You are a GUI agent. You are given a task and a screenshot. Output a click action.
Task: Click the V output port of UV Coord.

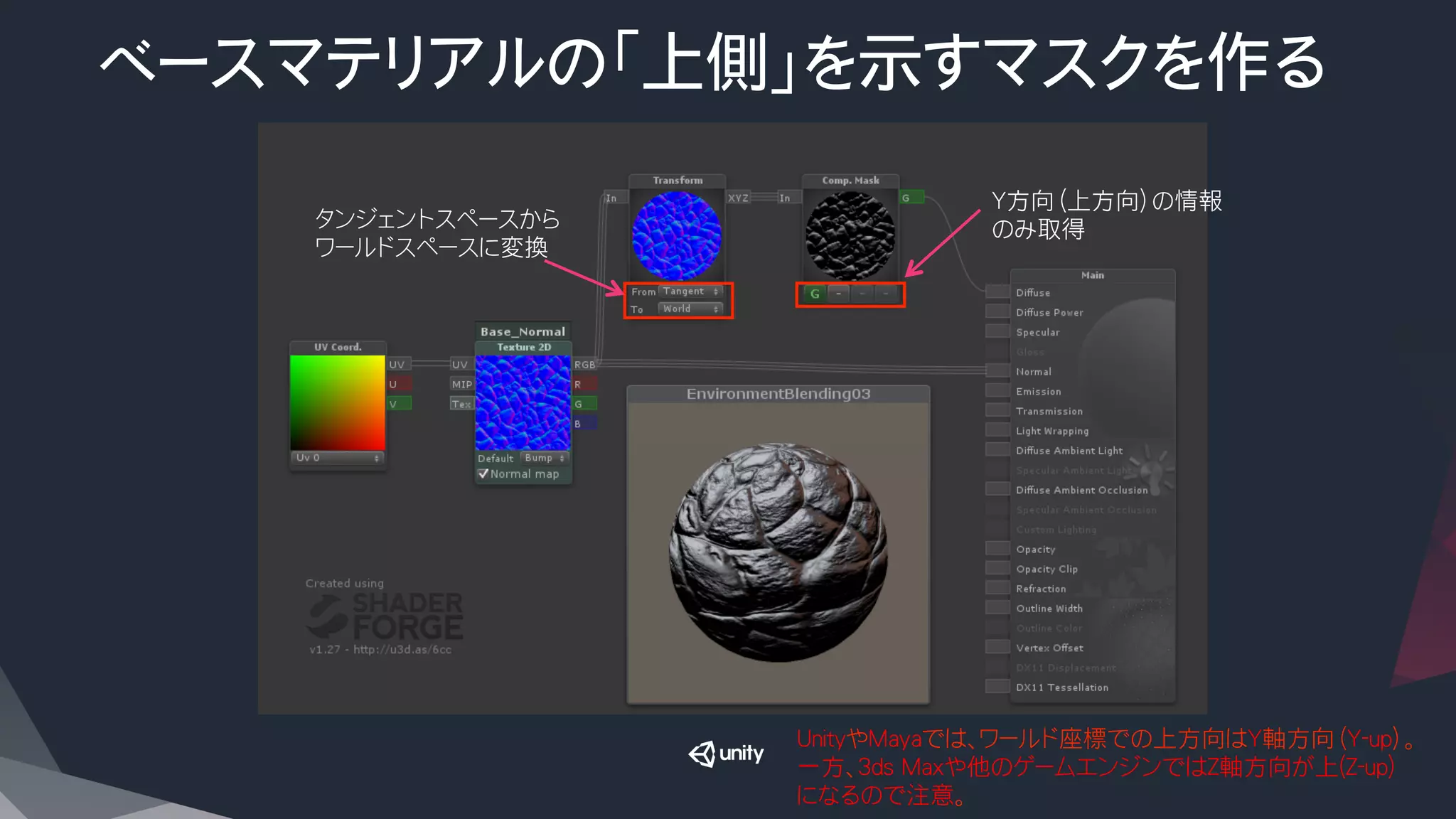[399, 404]
